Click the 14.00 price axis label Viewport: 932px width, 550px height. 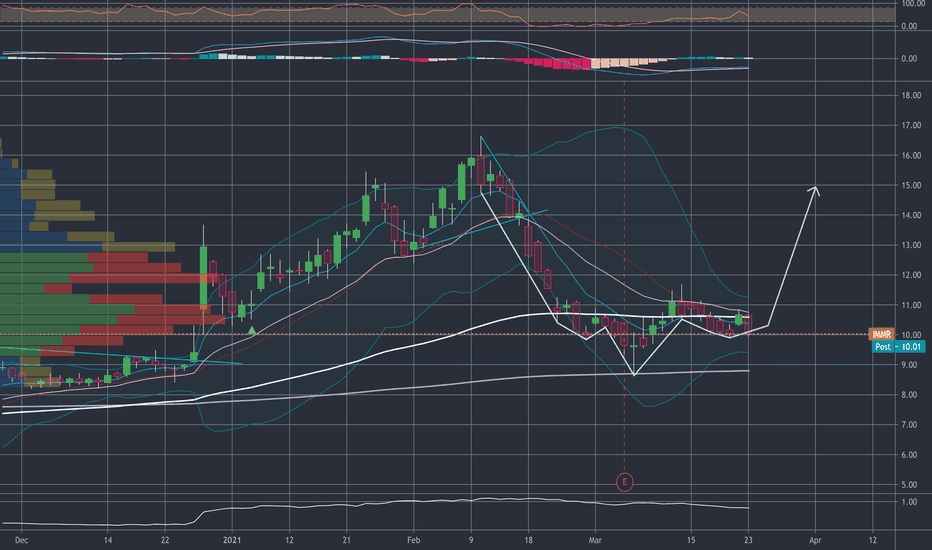[x=911, y=215]
